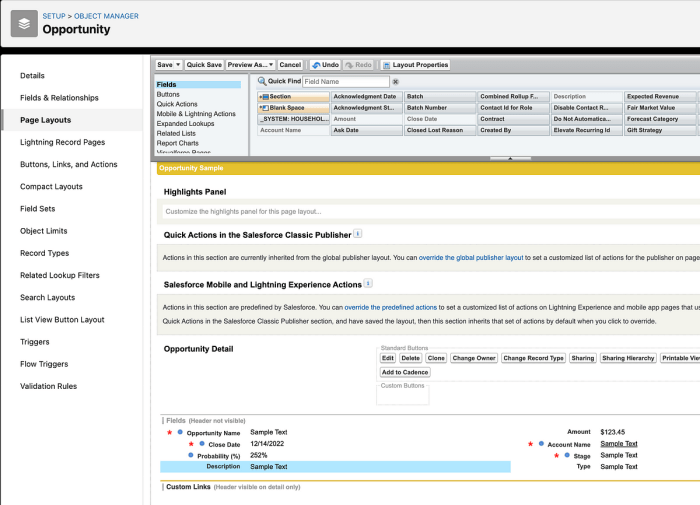This screenshot has height=505, width=700.
Task: Click the info icon beside Lightning Experience Actions
Action: pos(368,283)
